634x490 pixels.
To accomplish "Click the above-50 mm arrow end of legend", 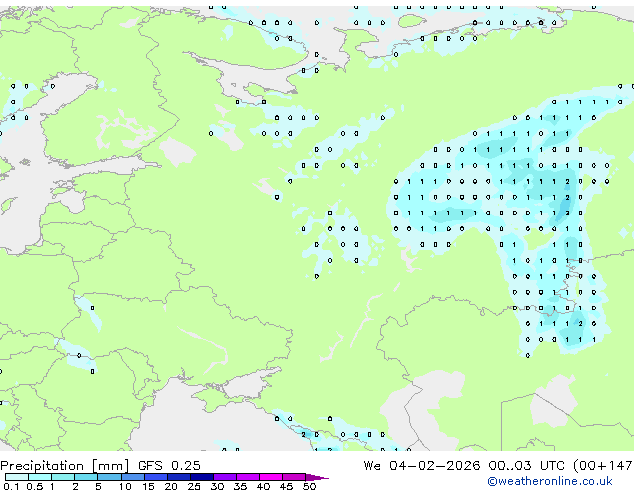I will coord(317,477).
